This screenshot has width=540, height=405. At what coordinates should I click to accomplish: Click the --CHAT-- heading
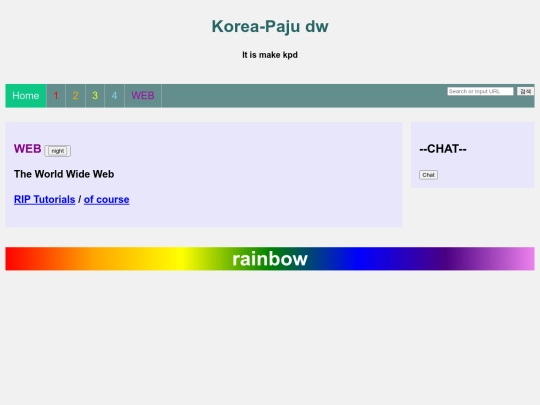(443, 149)
